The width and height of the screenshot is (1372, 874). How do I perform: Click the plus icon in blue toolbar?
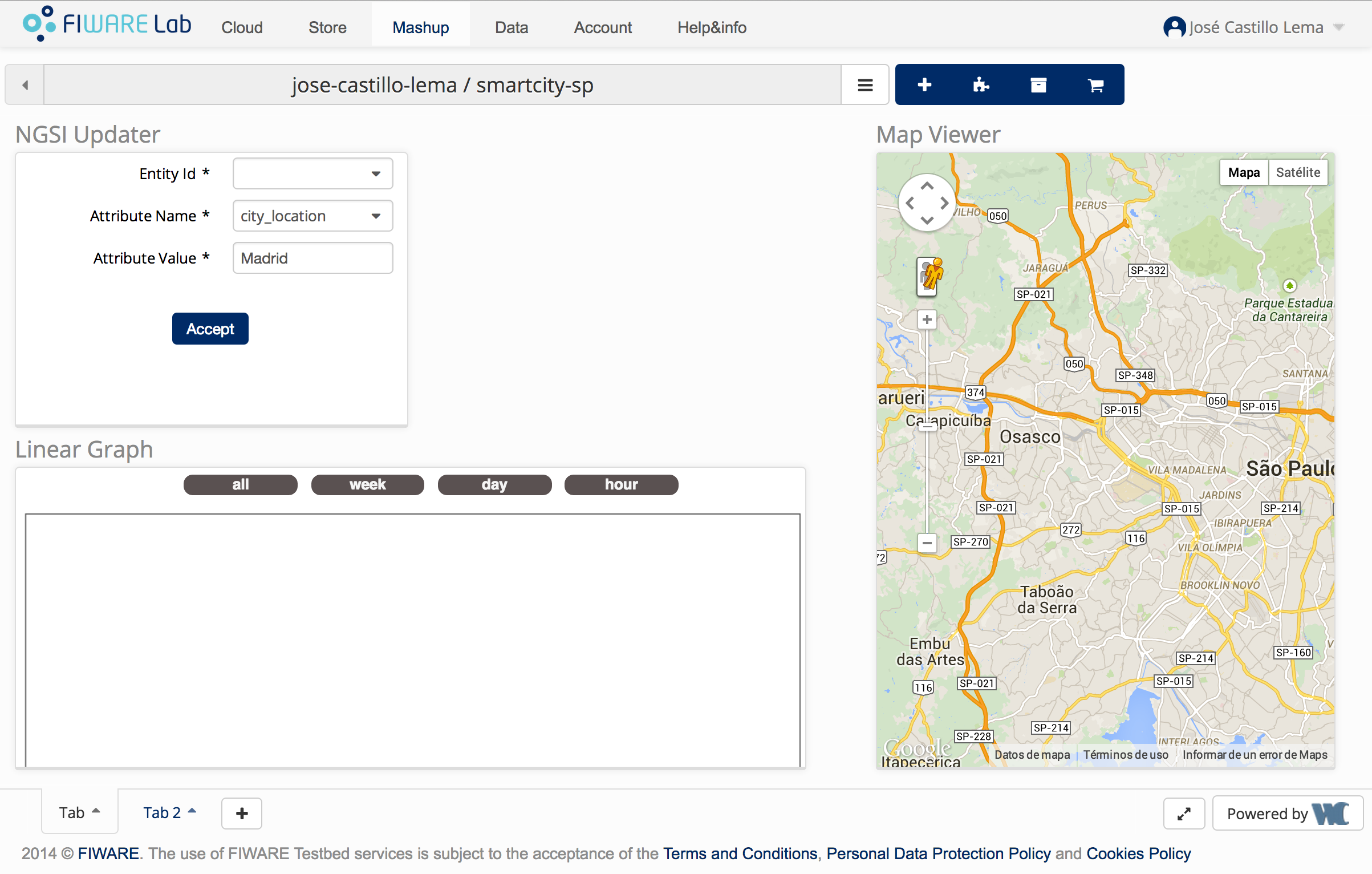click(x=924, y=85)
